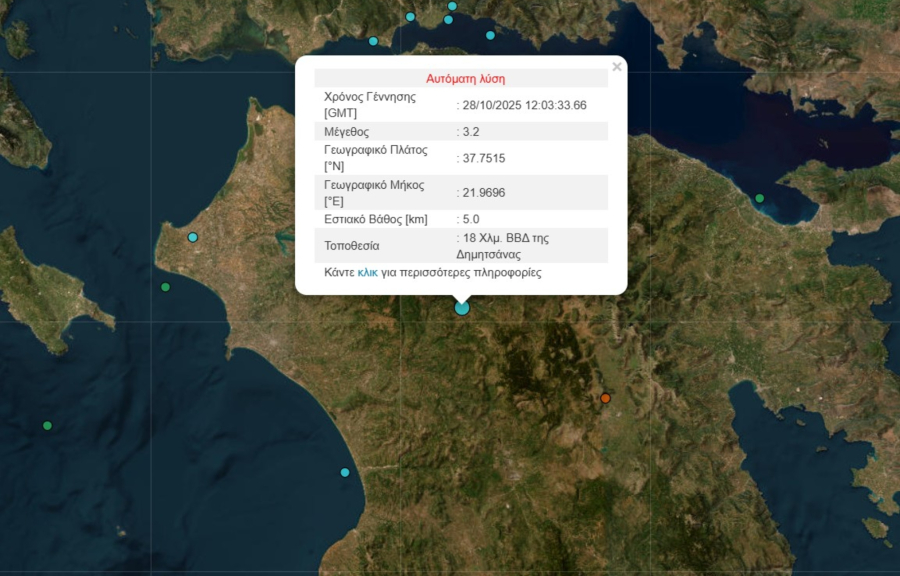The image size is (900, 576).
Task: Click the green marker below the western cyan marker
Action: tap(163, 287)
